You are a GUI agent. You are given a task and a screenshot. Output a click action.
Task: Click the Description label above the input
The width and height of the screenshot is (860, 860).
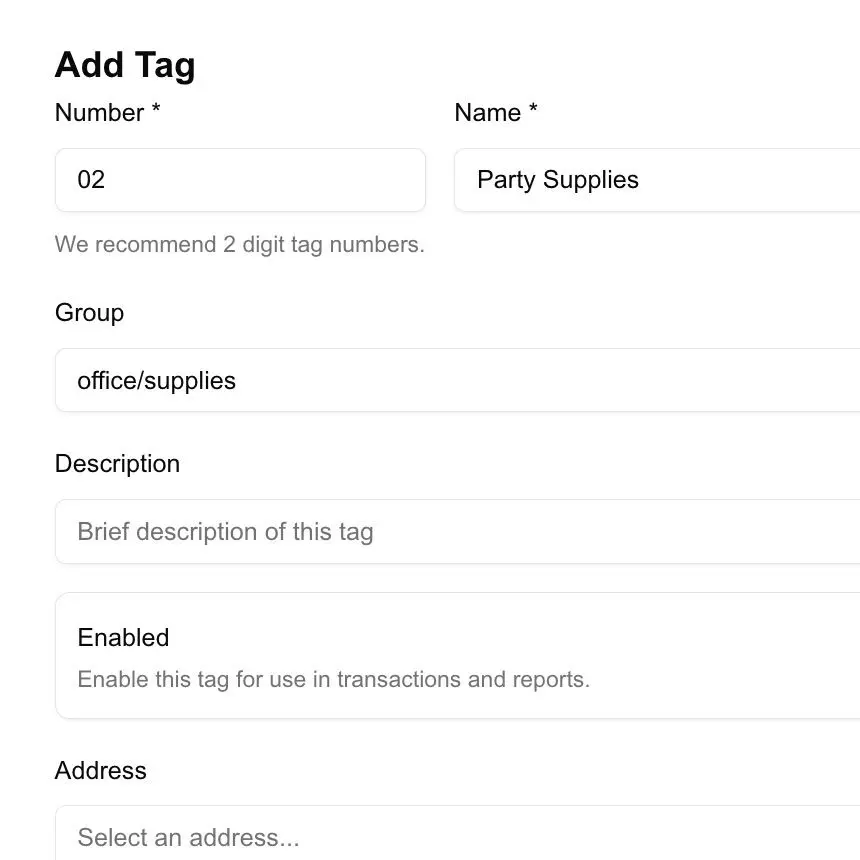(x=117, y=463)
